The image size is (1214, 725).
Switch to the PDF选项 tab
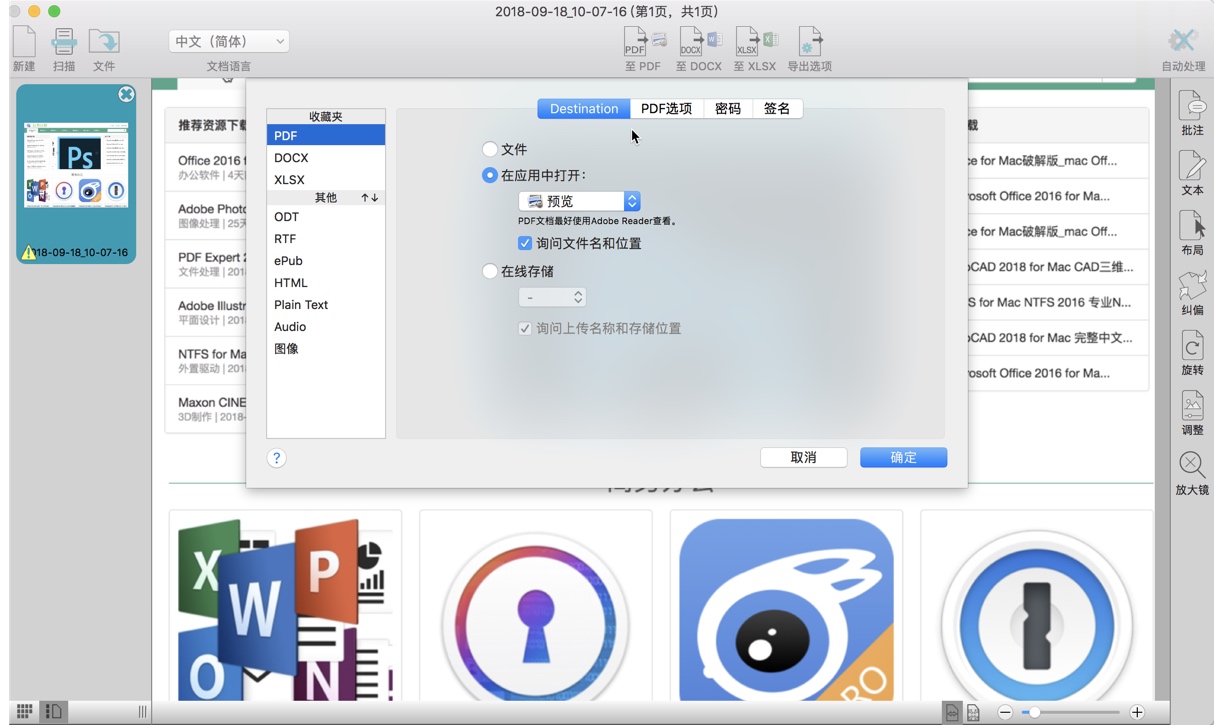[665, 108]
